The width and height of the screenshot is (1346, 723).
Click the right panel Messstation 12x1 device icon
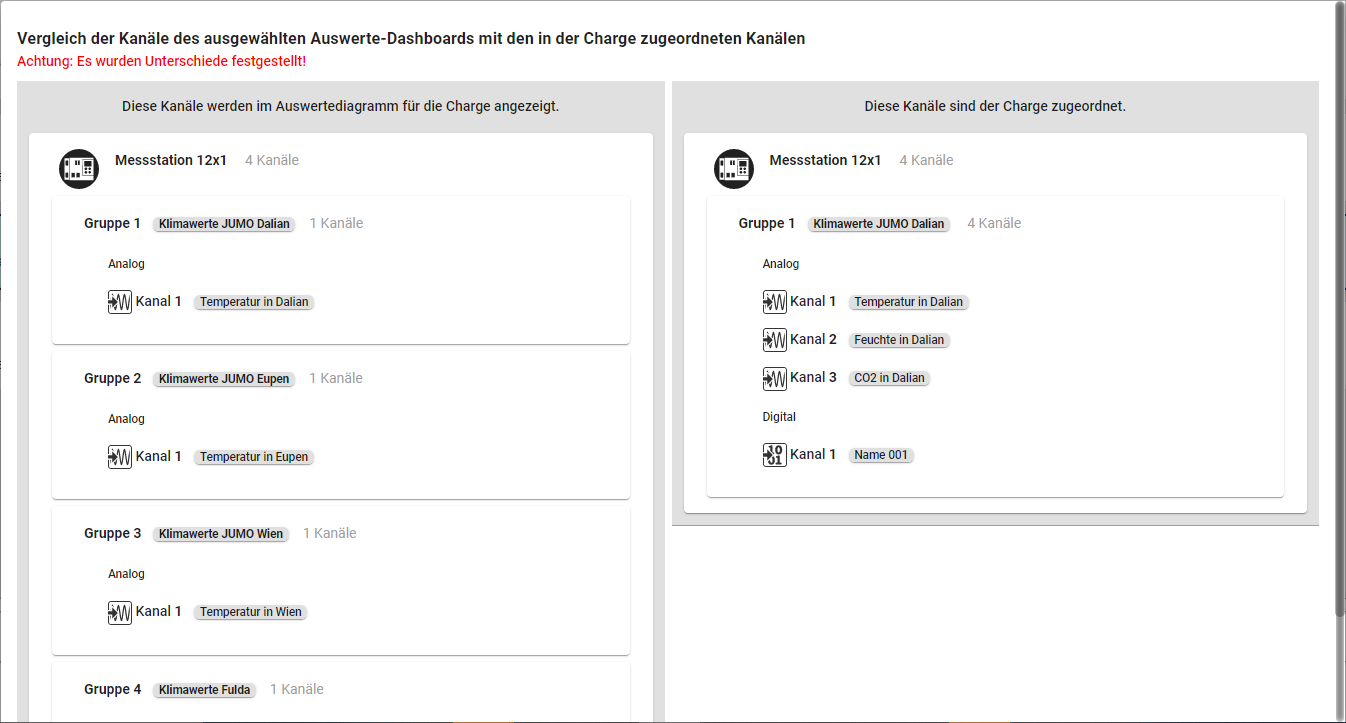tap(734, 168)
